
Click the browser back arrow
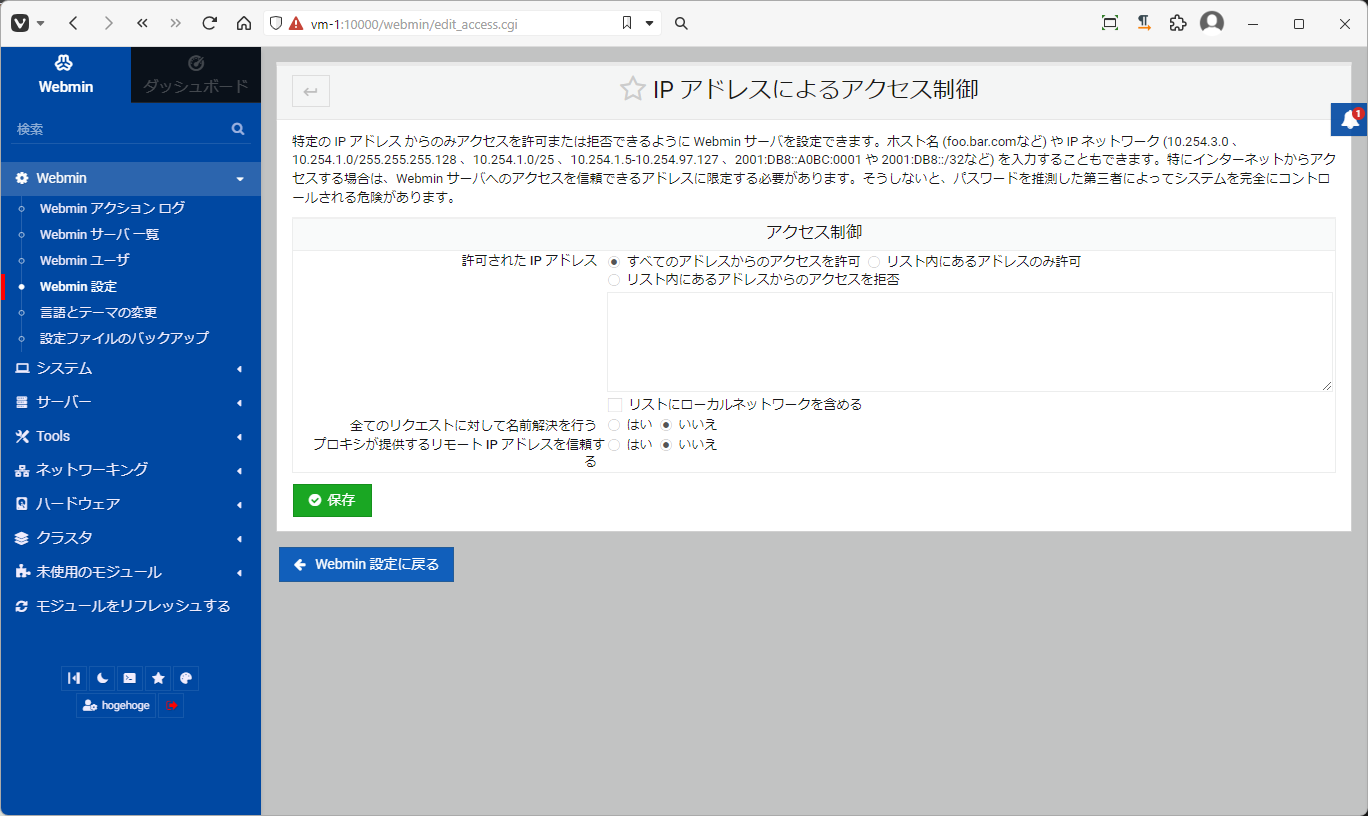click(x=74, y=23)
